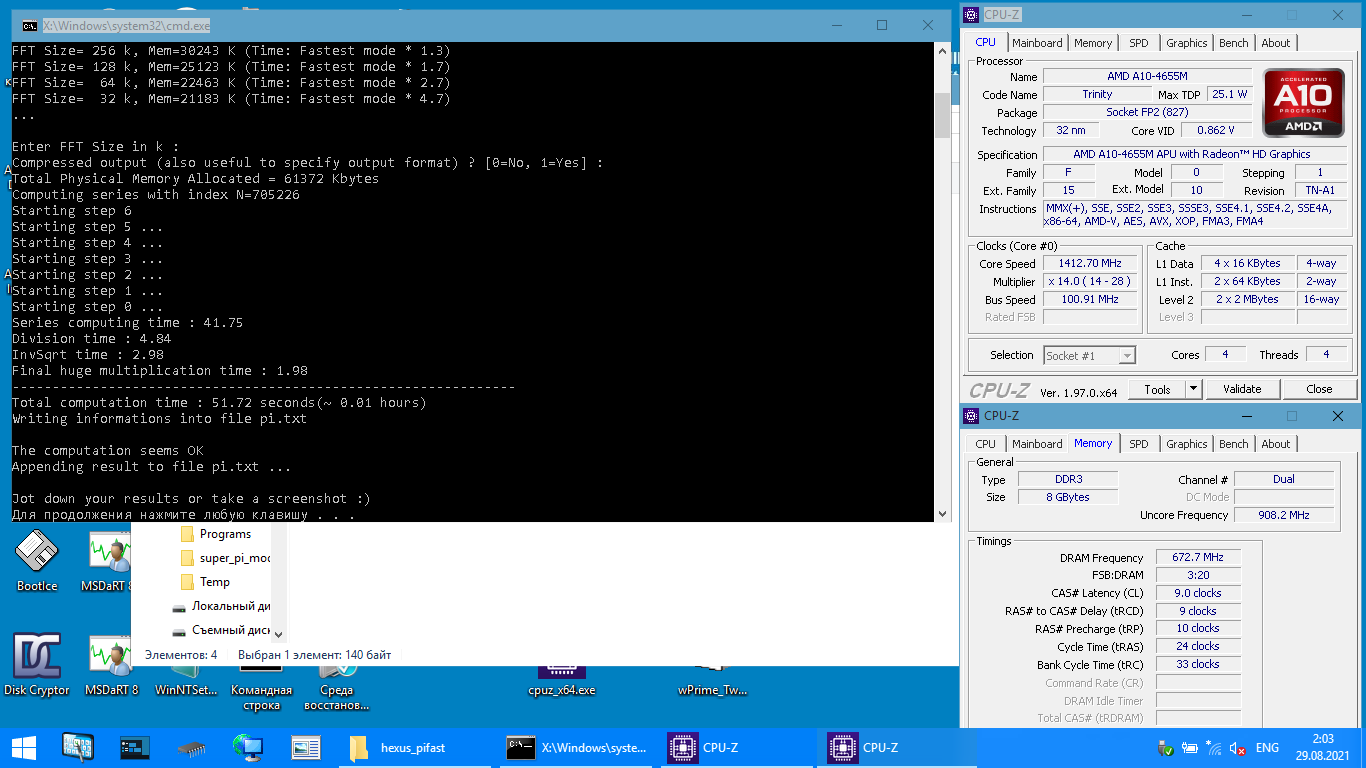Click the folder tree scroll-down arrow
The width and height of the screenshot is (1366, 768).
278,634
